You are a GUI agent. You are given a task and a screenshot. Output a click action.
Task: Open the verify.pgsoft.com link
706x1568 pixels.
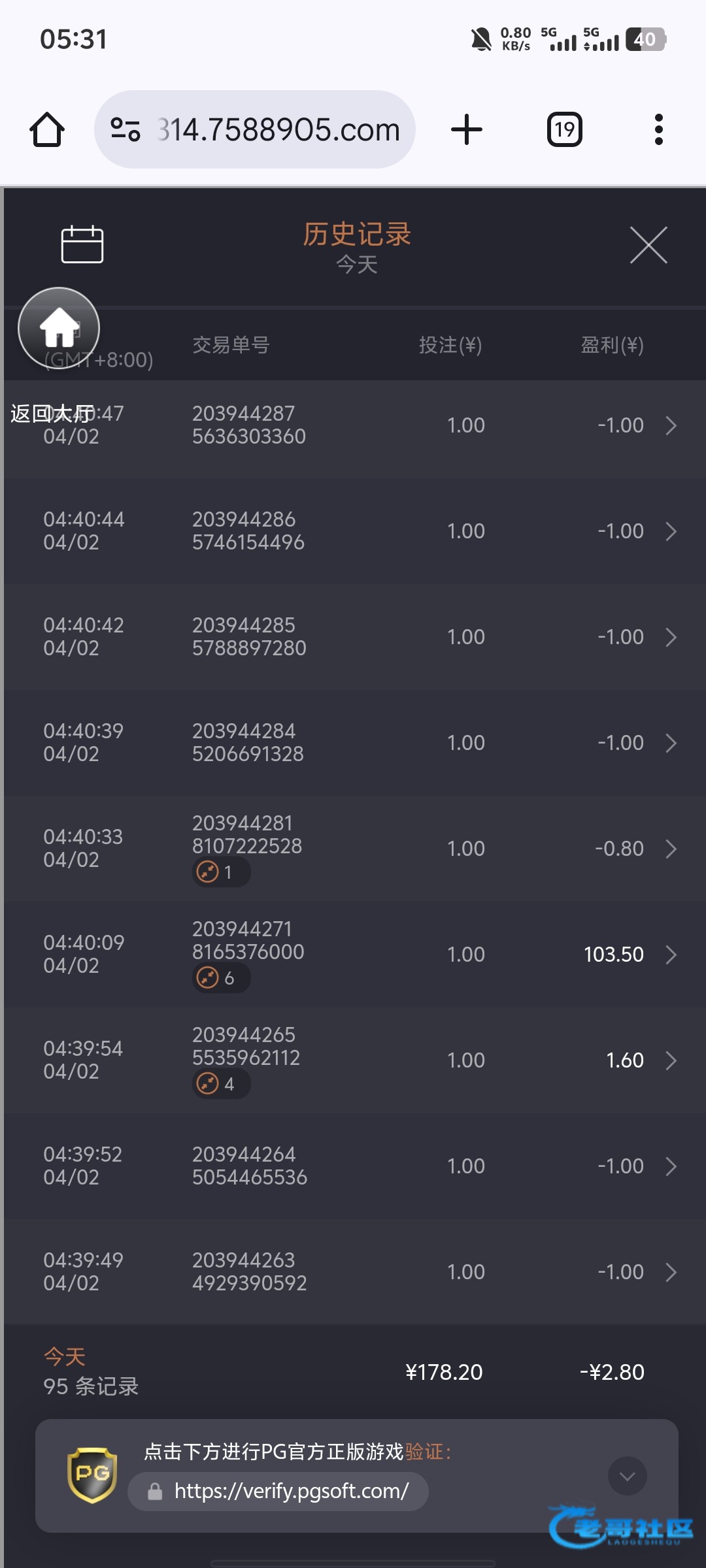[x=291, y=1492]
